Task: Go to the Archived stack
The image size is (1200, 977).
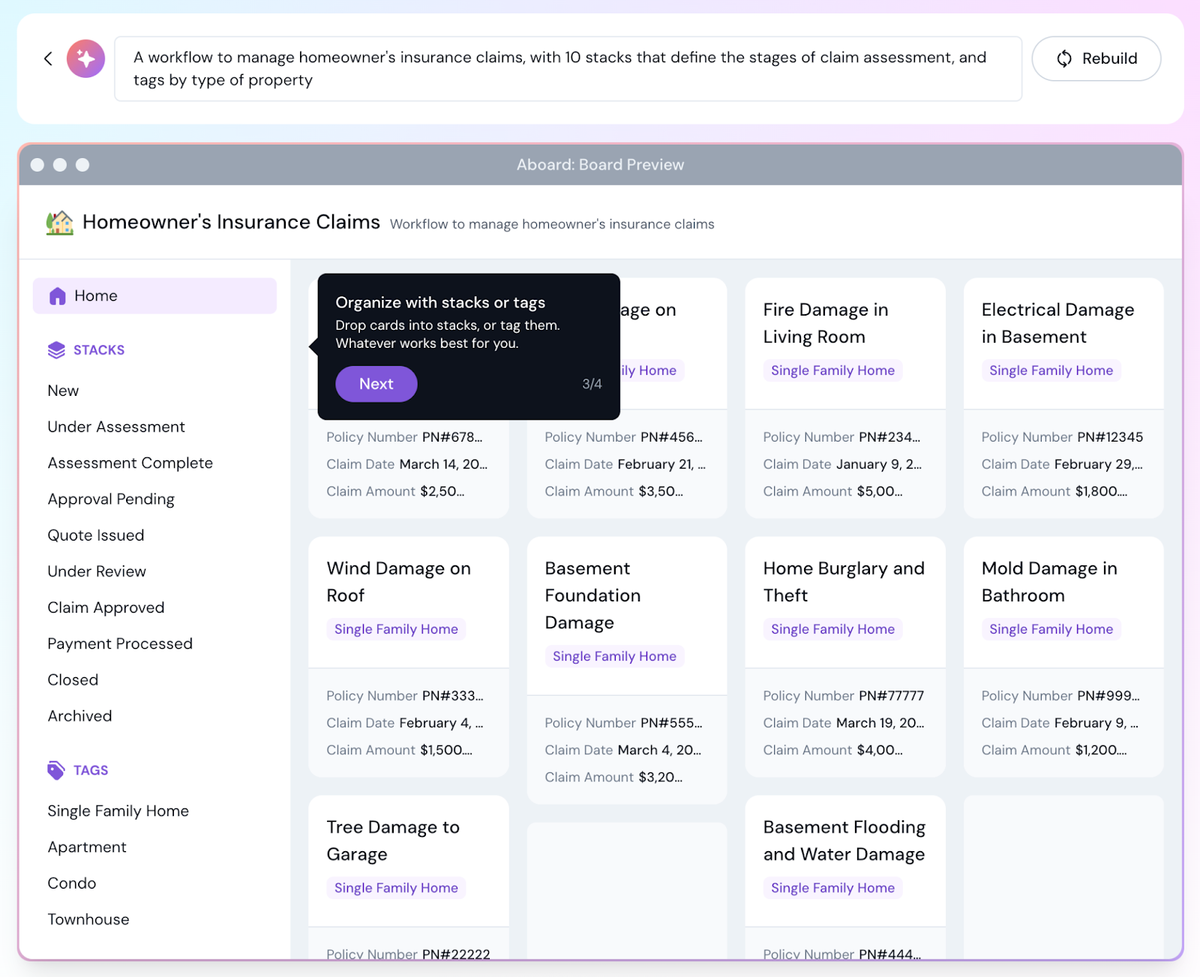Action: [80, 716]
